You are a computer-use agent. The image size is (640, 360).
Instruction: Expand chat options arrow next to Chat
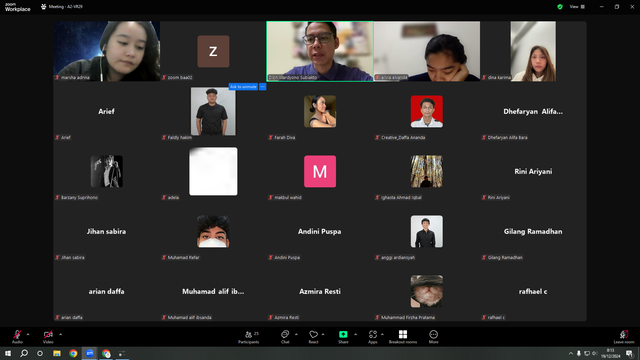click(296, 334)
